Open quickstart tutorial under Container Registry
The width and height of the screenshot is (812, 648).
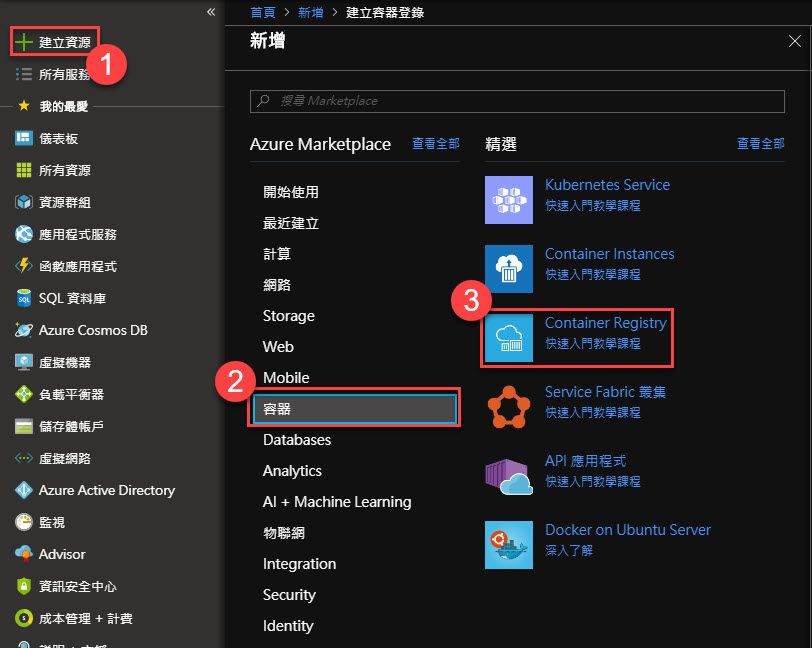pyautogui.click(x=592, y=343)
